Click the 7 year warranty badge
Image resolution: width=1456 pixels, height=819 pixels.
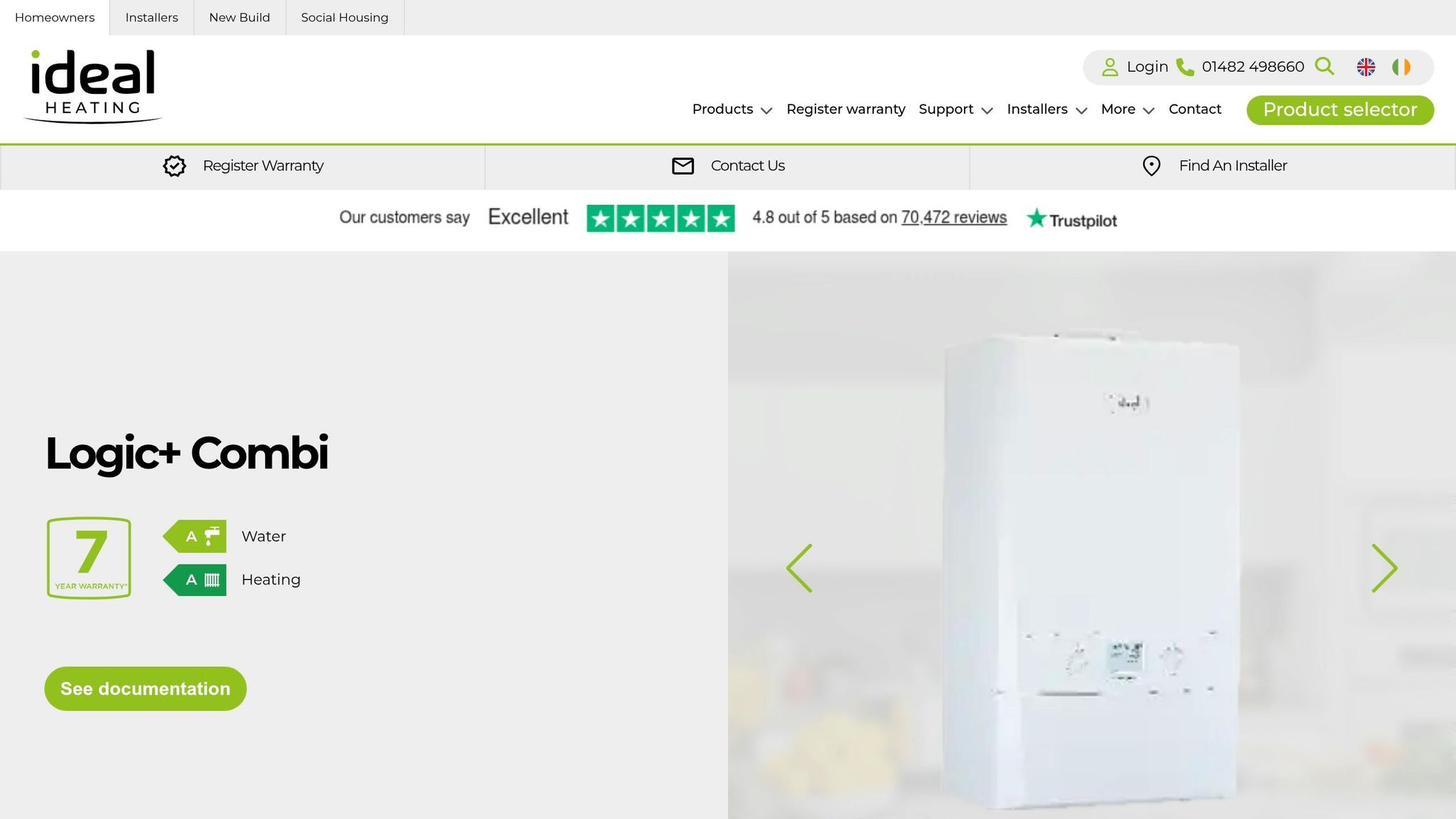[89, 558]
